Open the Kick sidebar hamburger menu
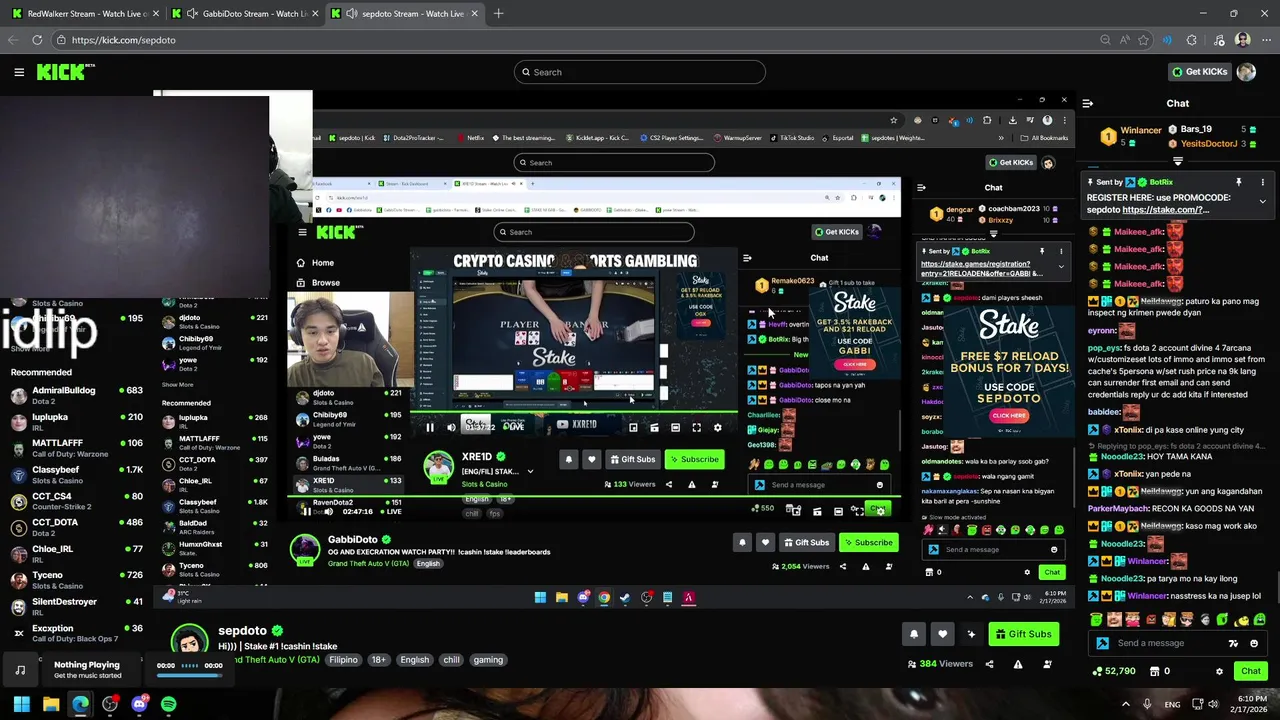The width and height of the screenshot is (1280, 720). (19, 72)
